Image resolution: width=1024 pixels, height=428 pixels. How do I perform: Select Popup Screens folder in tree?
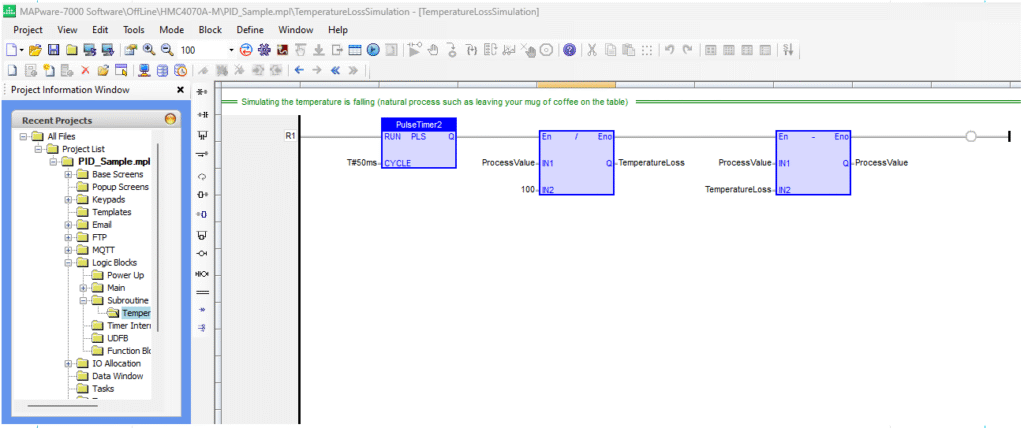pyautogui.click(x=120, y=187)
